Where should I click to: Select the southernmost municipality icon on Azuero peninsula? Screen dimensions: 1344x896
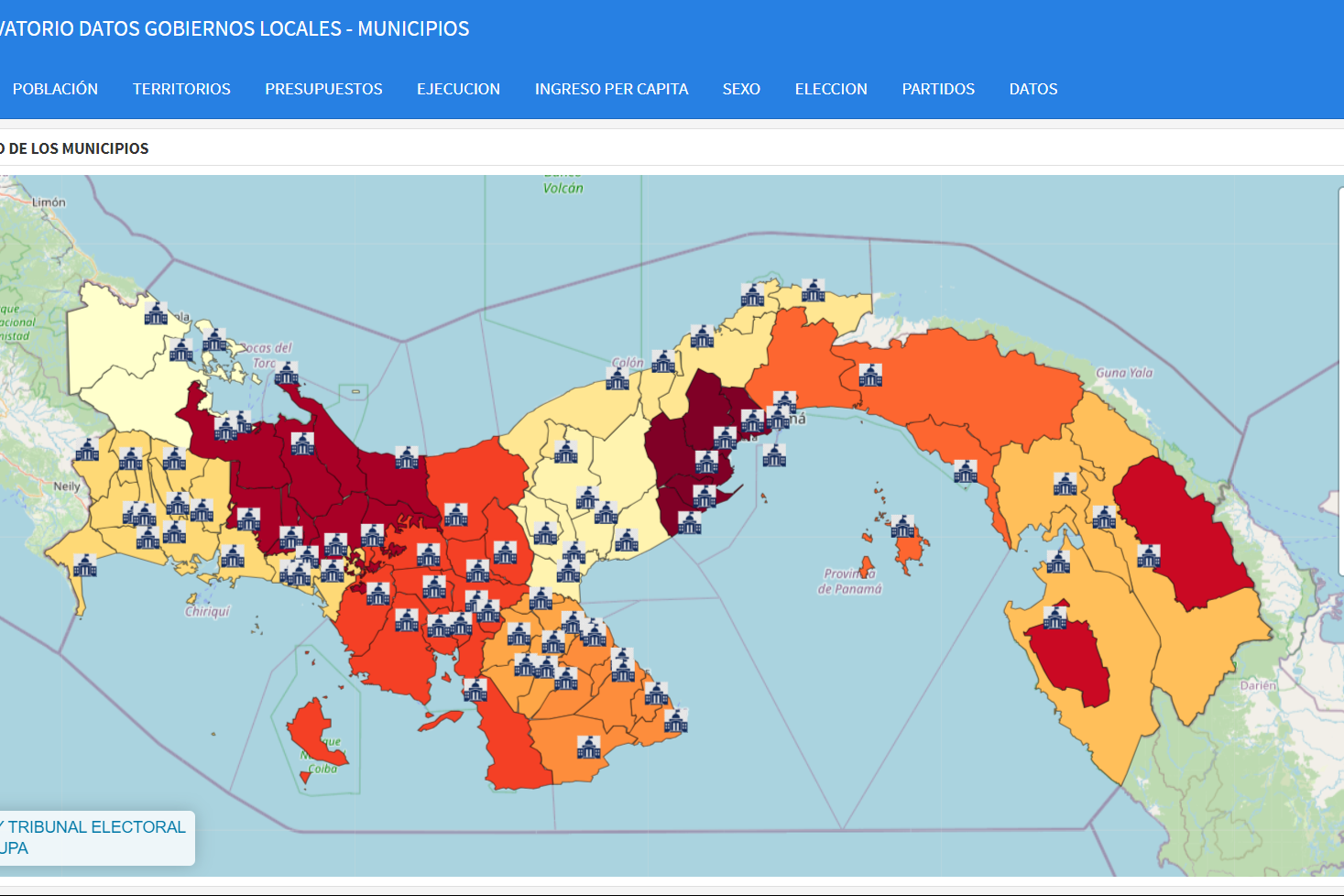[588, 747]
